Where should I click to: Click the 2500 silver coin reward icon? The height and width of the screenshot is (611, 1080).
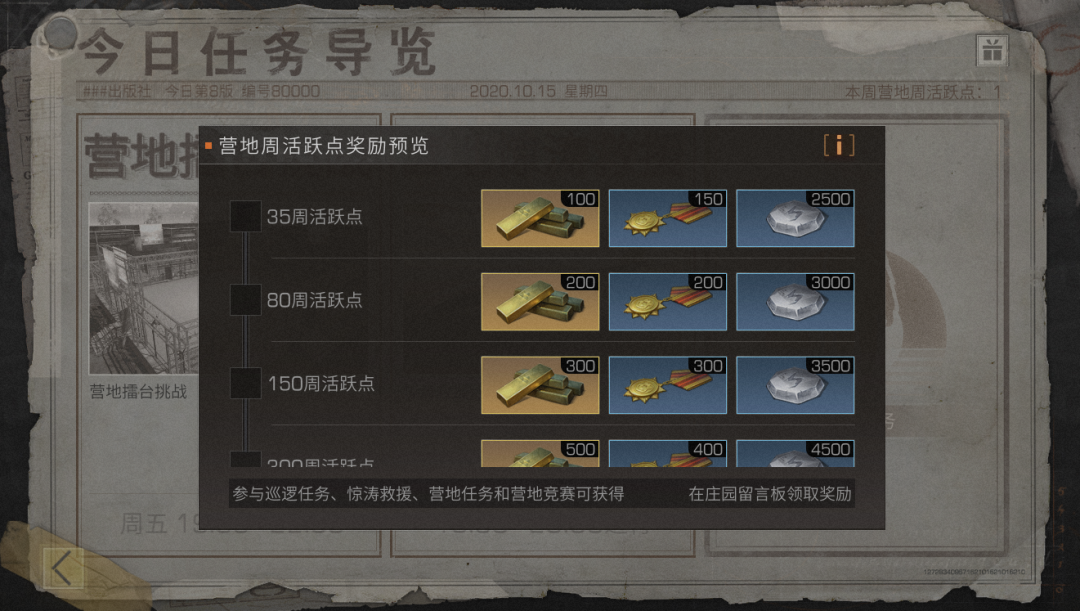pos(796,218)
